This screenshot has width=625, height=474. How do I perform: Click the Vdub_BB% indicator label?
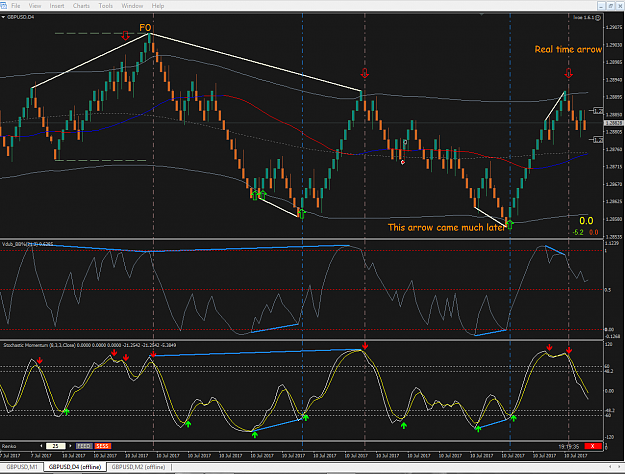(x=27, y=244)
